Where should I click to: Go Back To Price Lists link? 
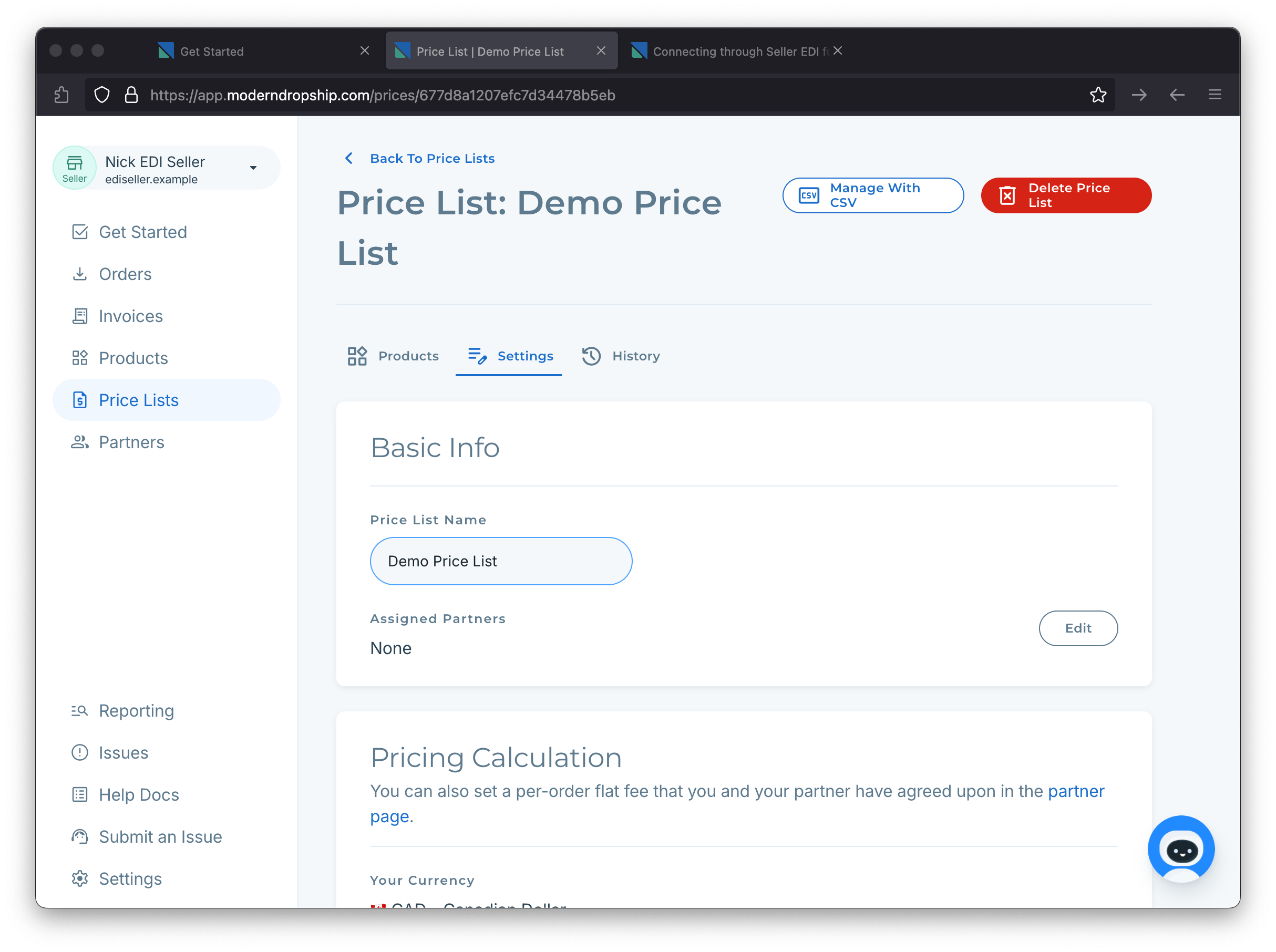point(432,159)
